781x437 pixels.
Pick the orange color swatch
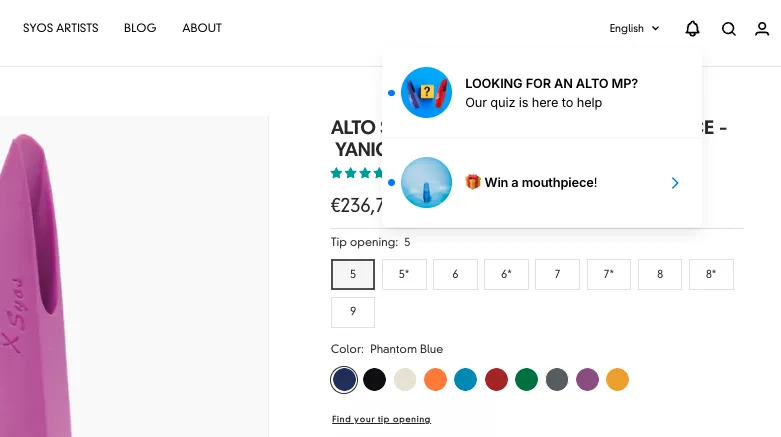tap(435, 380)
